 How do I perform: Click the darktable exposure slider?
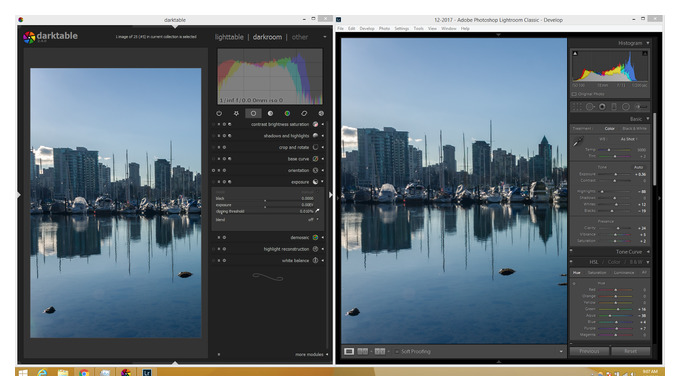coord(264,205)
